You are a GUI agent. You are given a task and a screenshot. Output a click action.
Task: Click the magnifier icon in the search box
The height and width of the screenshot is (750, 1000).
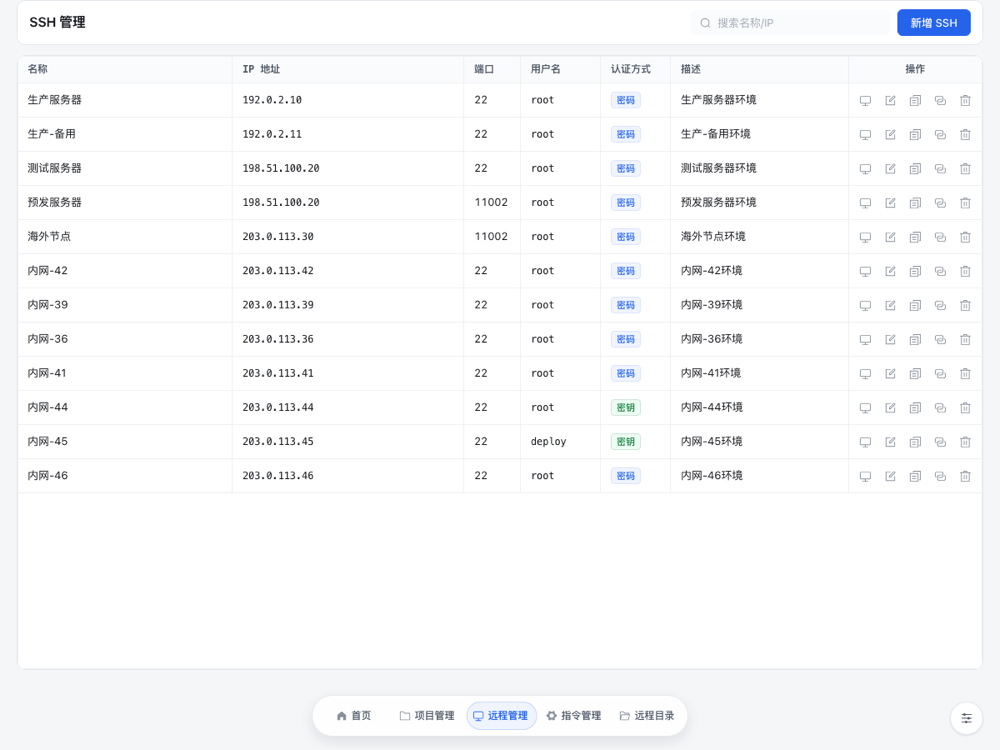(x=705, y=23)
